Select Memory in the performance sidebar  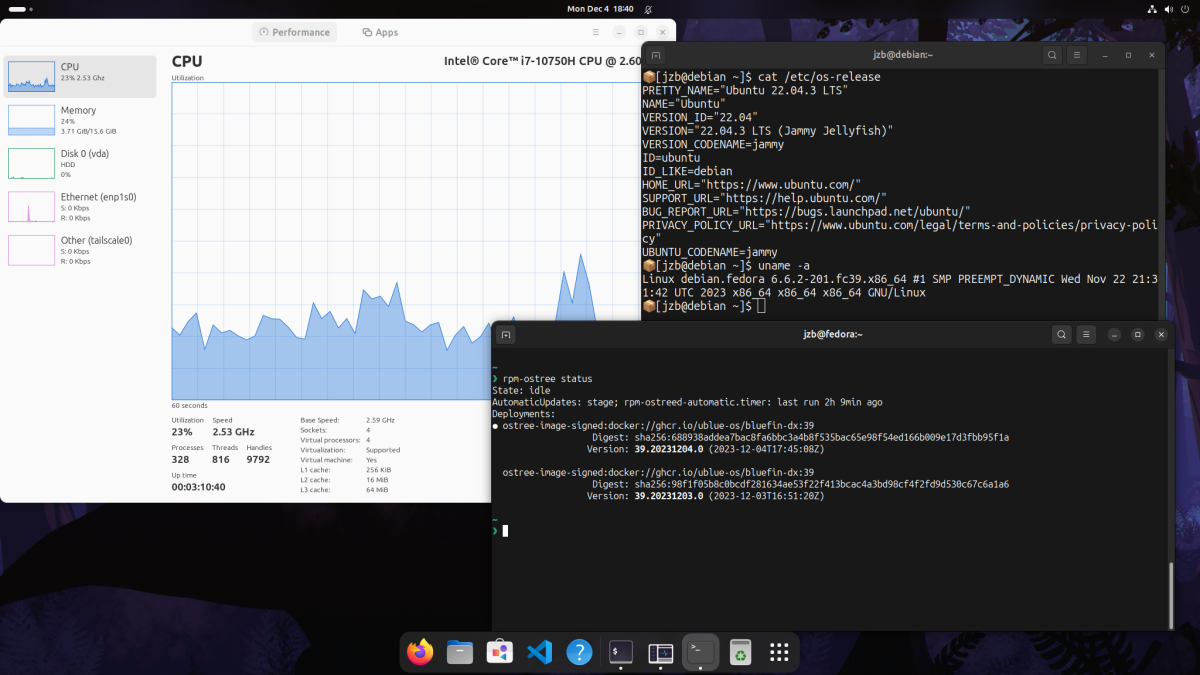click(x=80, y=120)
